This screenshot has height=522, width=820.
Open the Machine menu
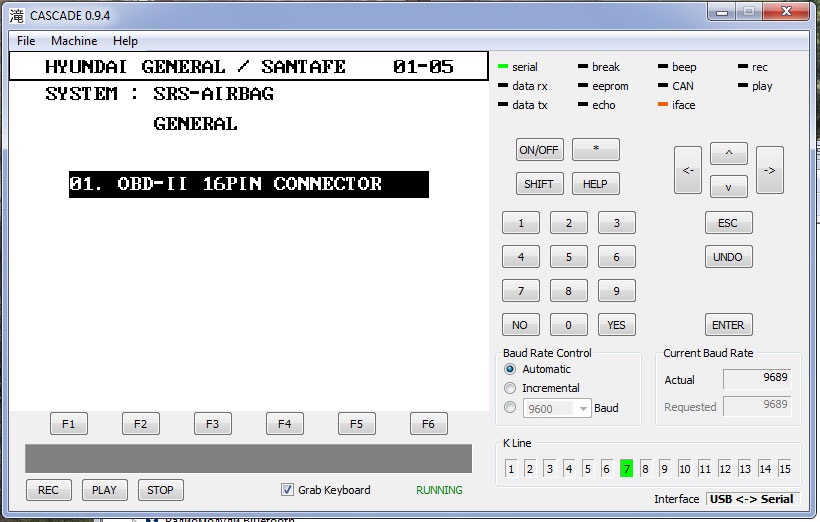[74, 41]
